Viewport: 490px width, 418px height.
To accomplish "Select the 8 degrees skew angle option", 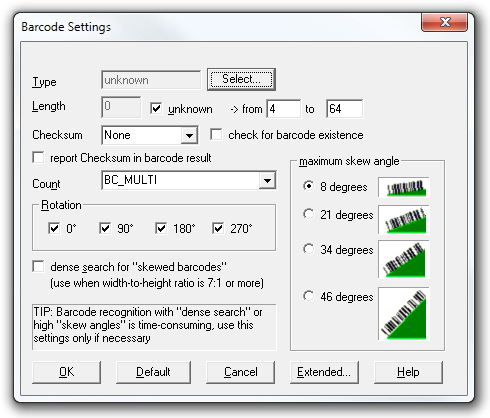I will click(309, 186).
